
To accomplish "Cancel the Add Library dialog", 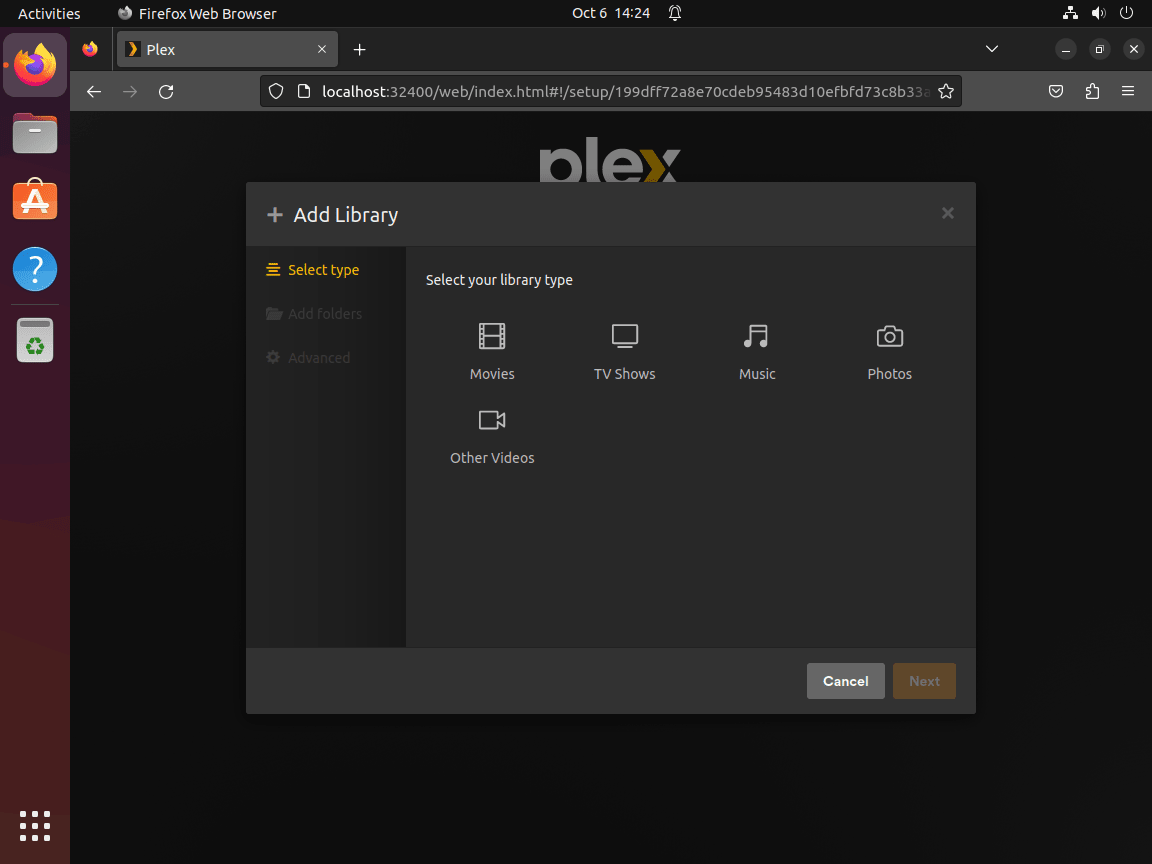I will click(845, 681).
